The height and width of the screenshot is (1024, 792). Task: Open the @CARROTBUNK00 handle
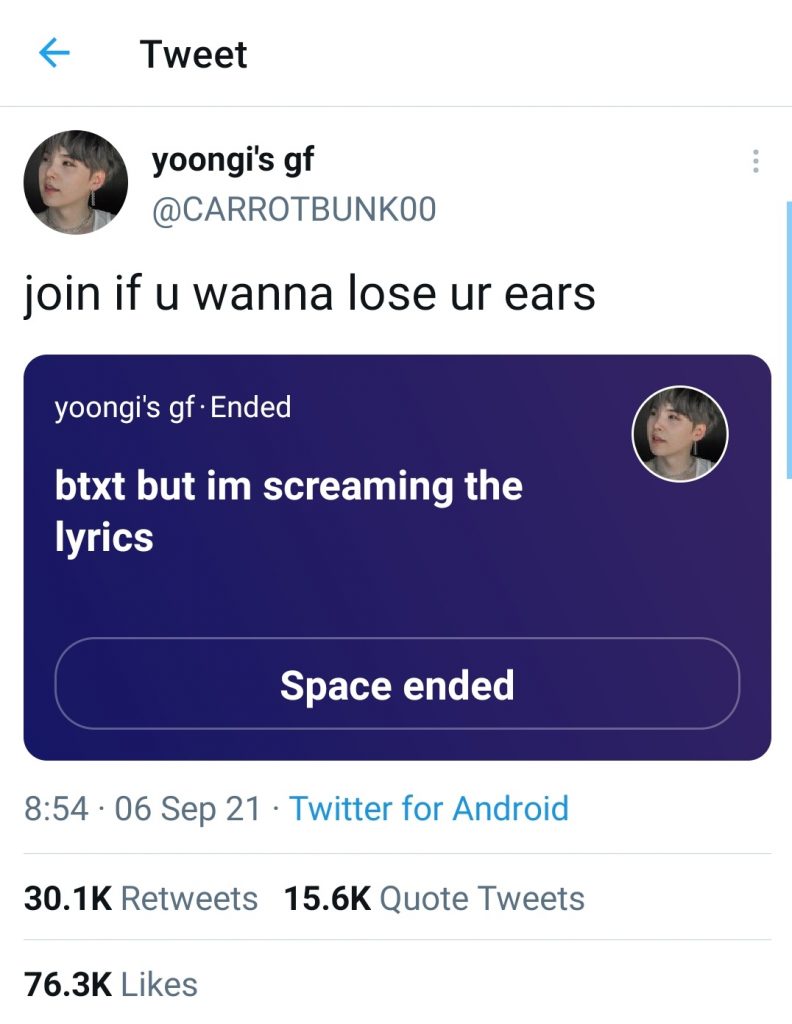tap(294, 210)
